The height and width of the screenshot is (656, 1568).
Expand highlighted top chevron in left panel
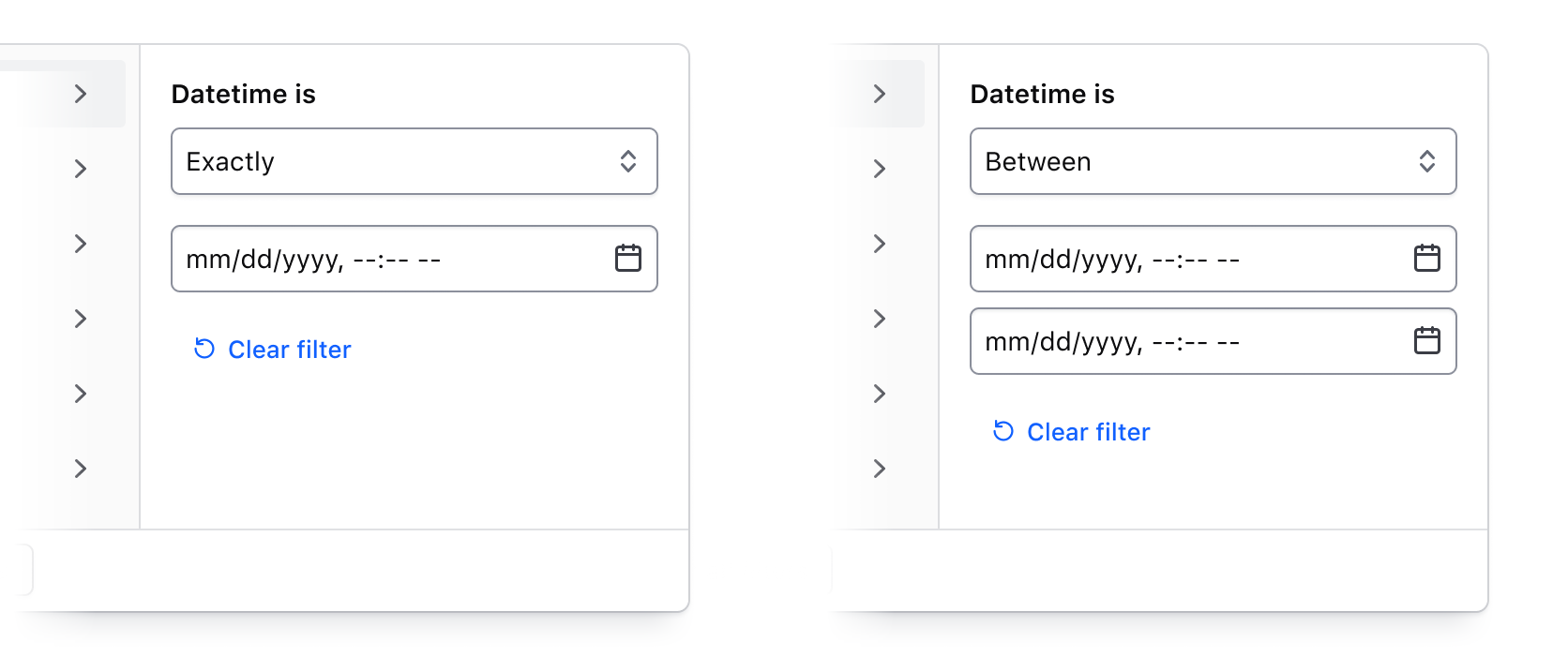(x=81, y=94)
